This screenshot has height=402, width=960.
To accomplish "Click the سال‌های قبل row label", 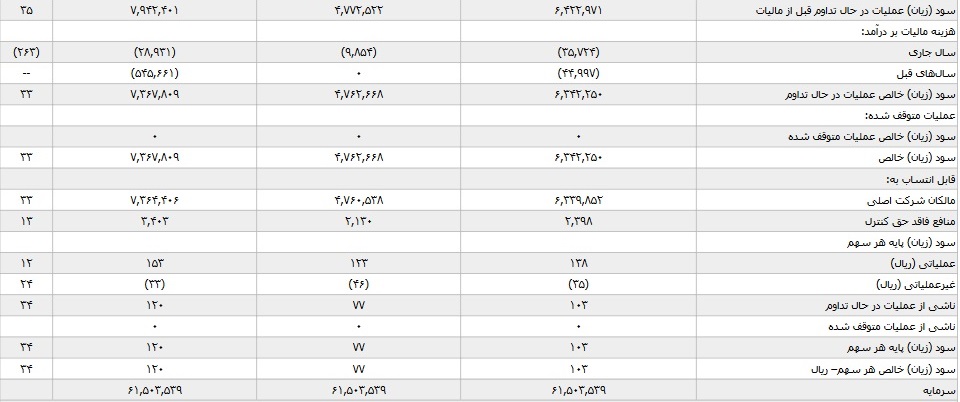I will [x=937, y=73].
